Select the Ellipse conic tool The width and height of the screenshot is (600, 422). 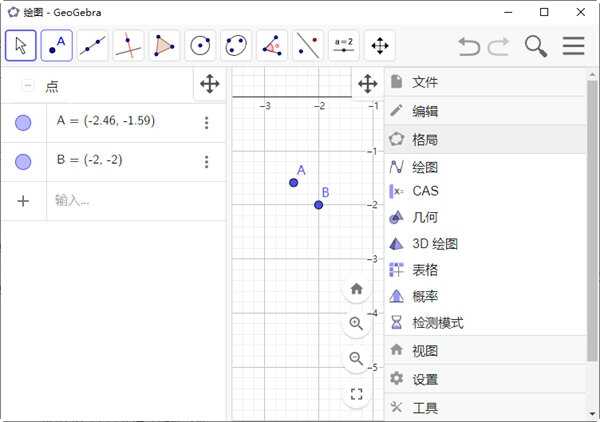(x=236, y=45)
